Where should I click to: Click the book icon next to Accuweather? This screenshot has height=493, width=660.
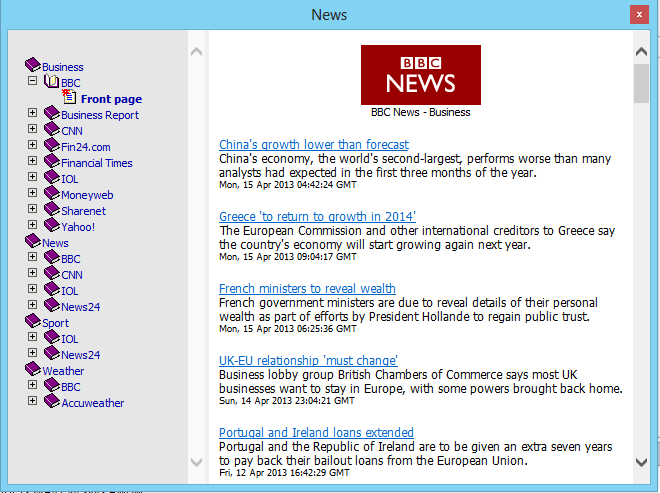[51, 402]
